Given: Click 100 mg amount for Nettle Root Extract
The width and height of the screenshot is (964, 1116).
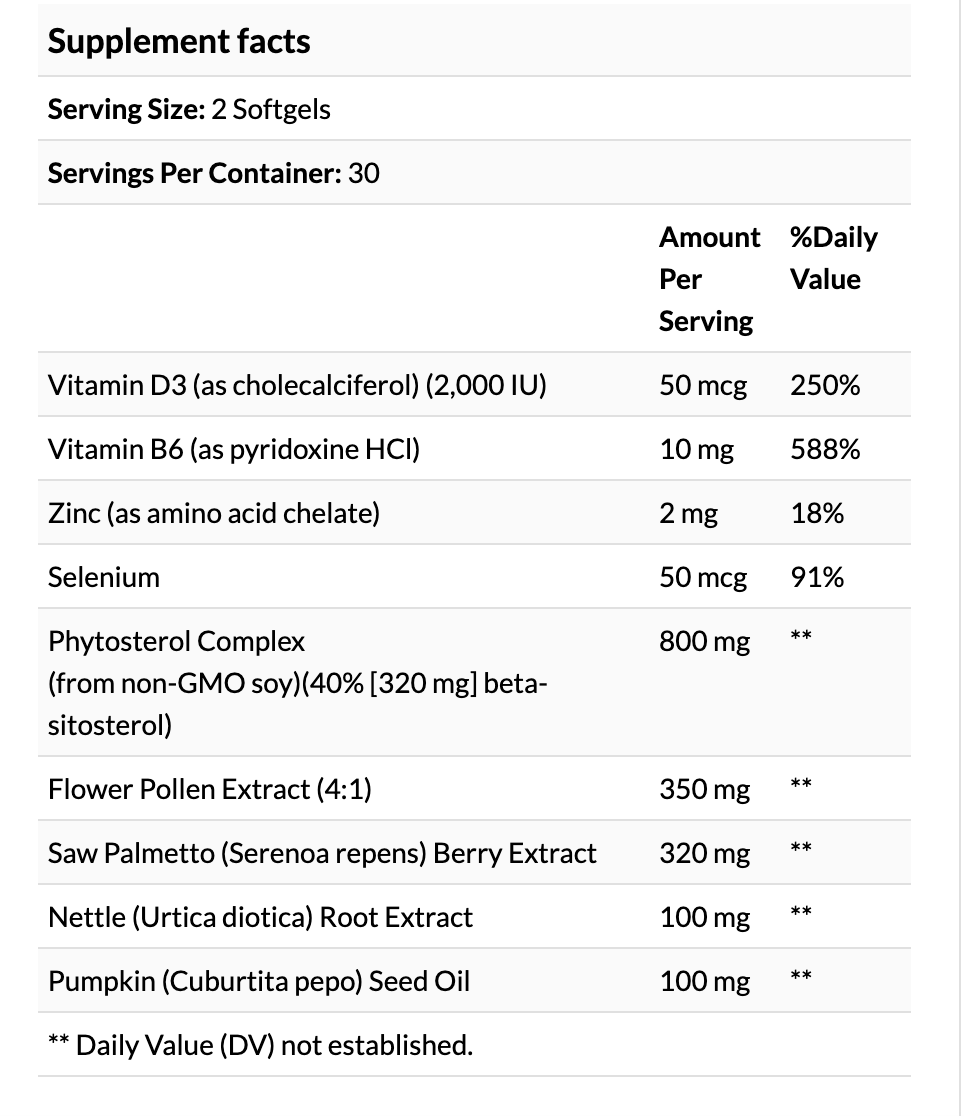Looking at the screenshot, I should [705, 917].
